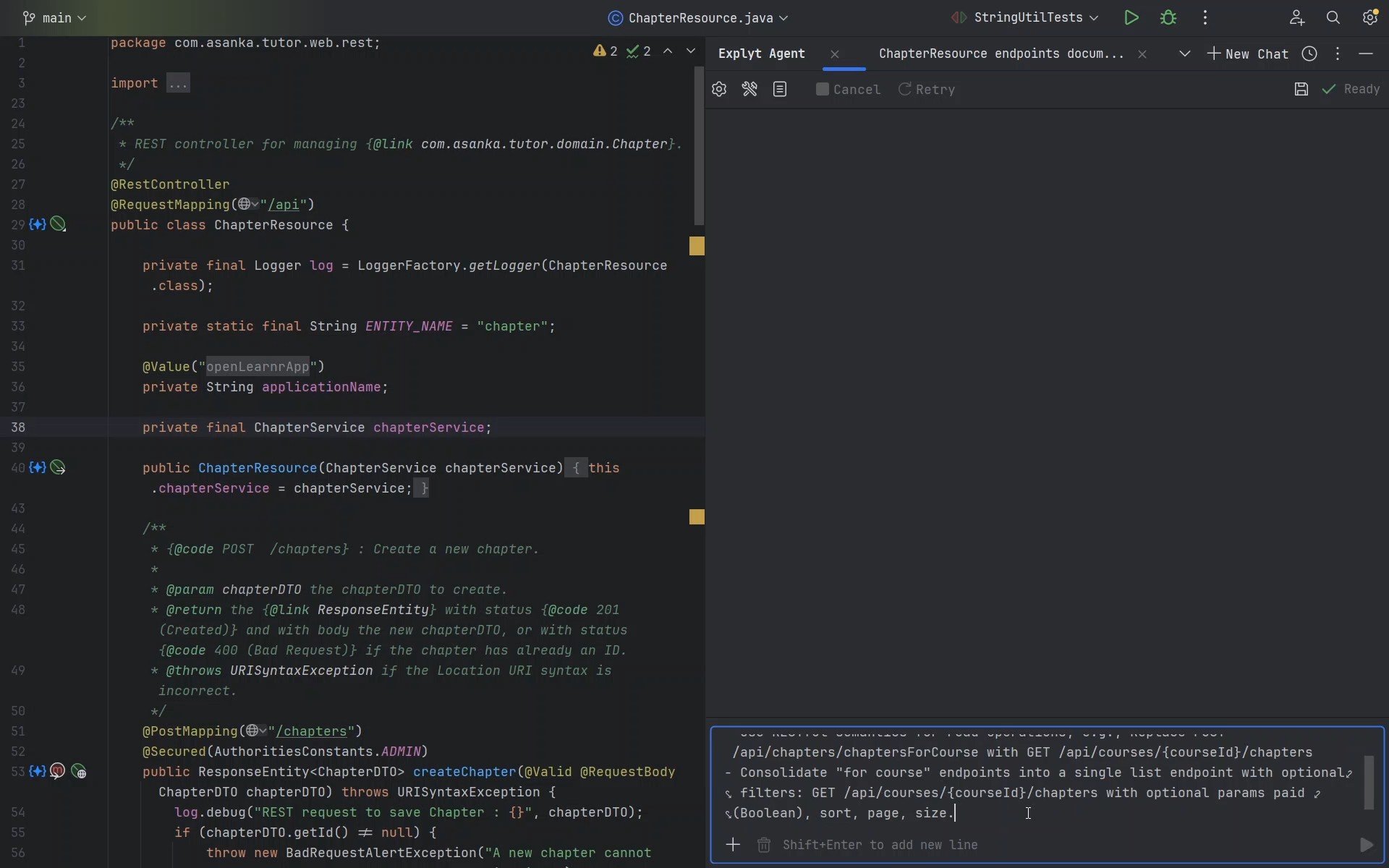1389x868 pixels.
Task: Run StringUtilTests with the green play button
Action: click(1131, 18)
